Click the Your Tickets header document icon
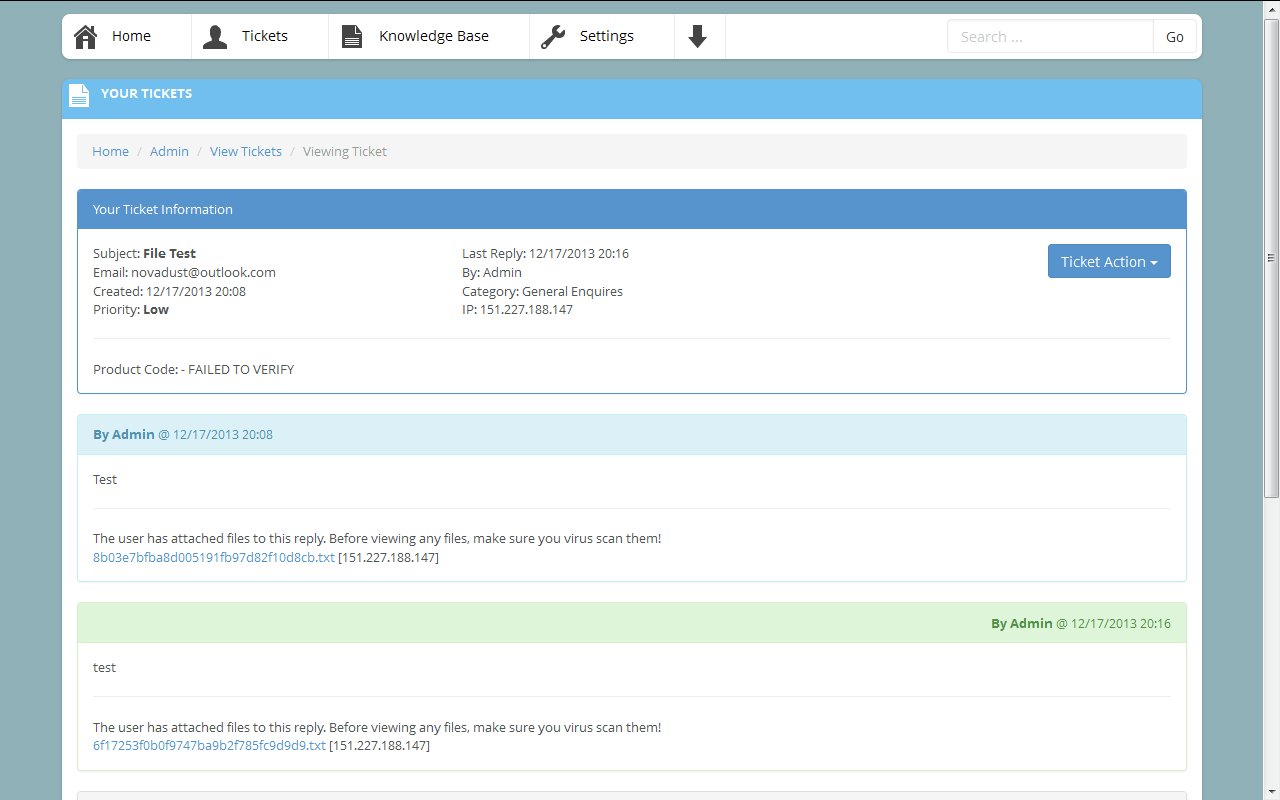The image size is (1280, 800). point(79,95)
